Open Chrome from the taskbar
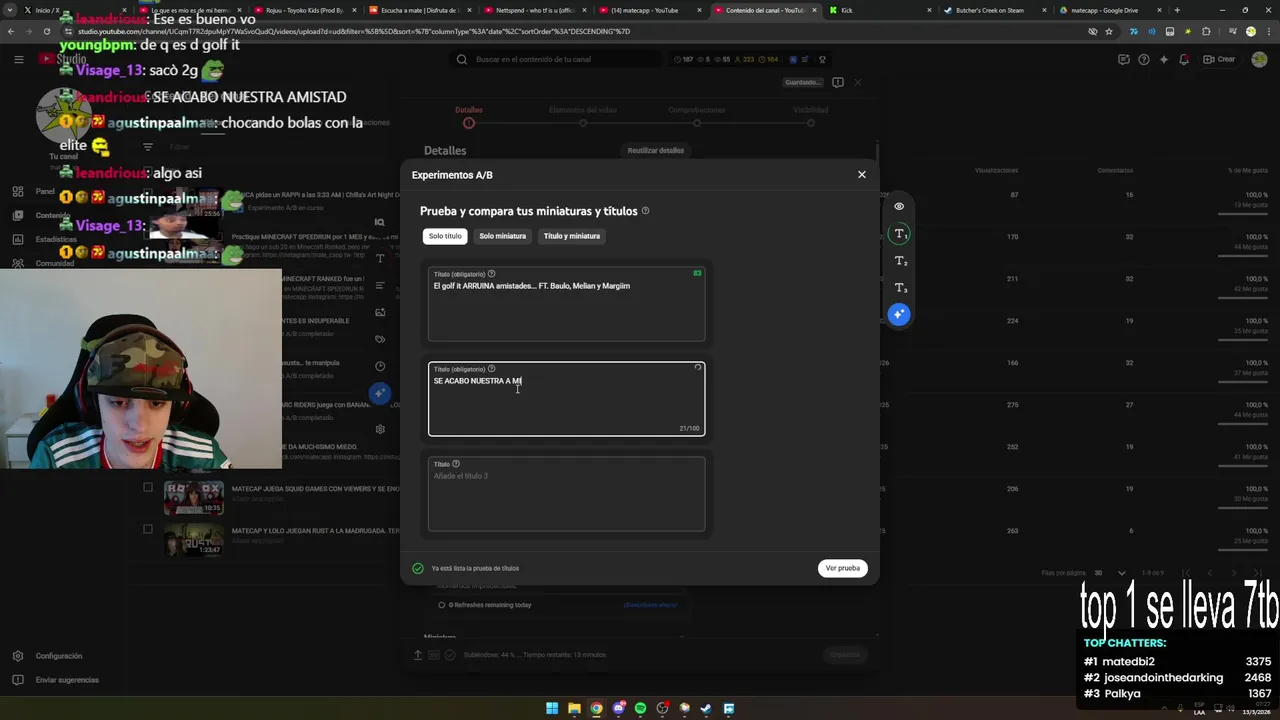 pyautogui.click(x=596, y=709)
